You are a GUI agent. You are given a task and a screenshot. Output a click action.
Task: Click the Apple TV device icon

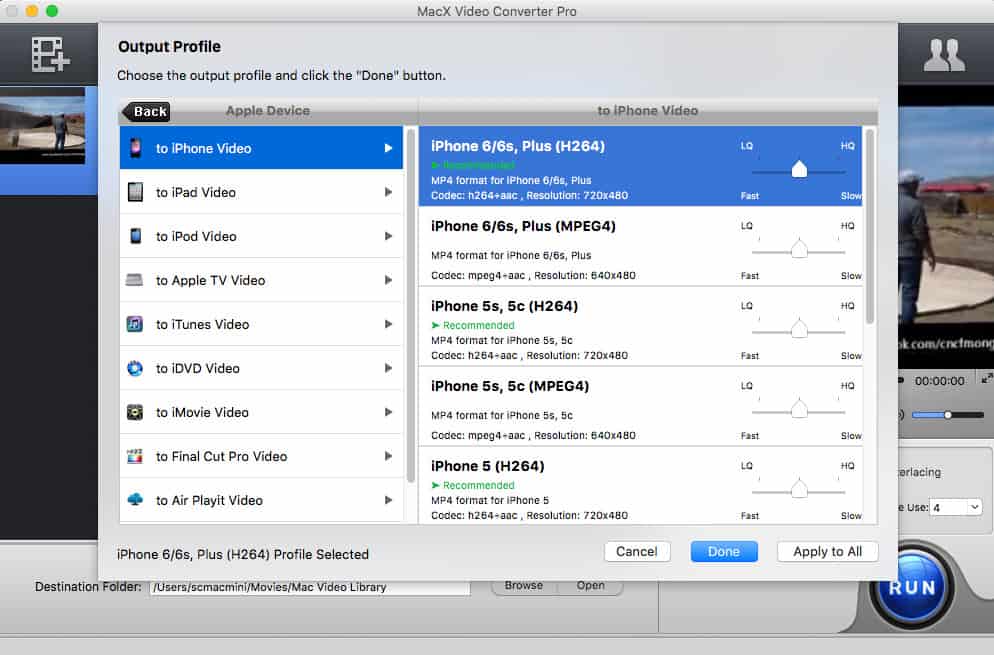(134, 280)
